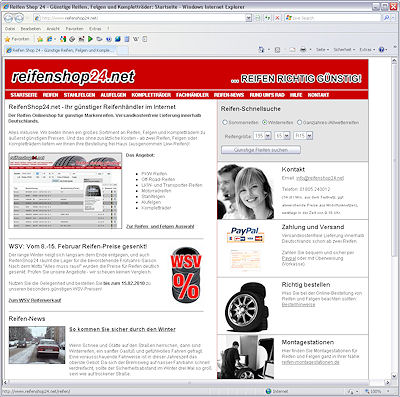Click the browser Back arrow button
This screenshot has width=400, height=397.
point(9,18)
